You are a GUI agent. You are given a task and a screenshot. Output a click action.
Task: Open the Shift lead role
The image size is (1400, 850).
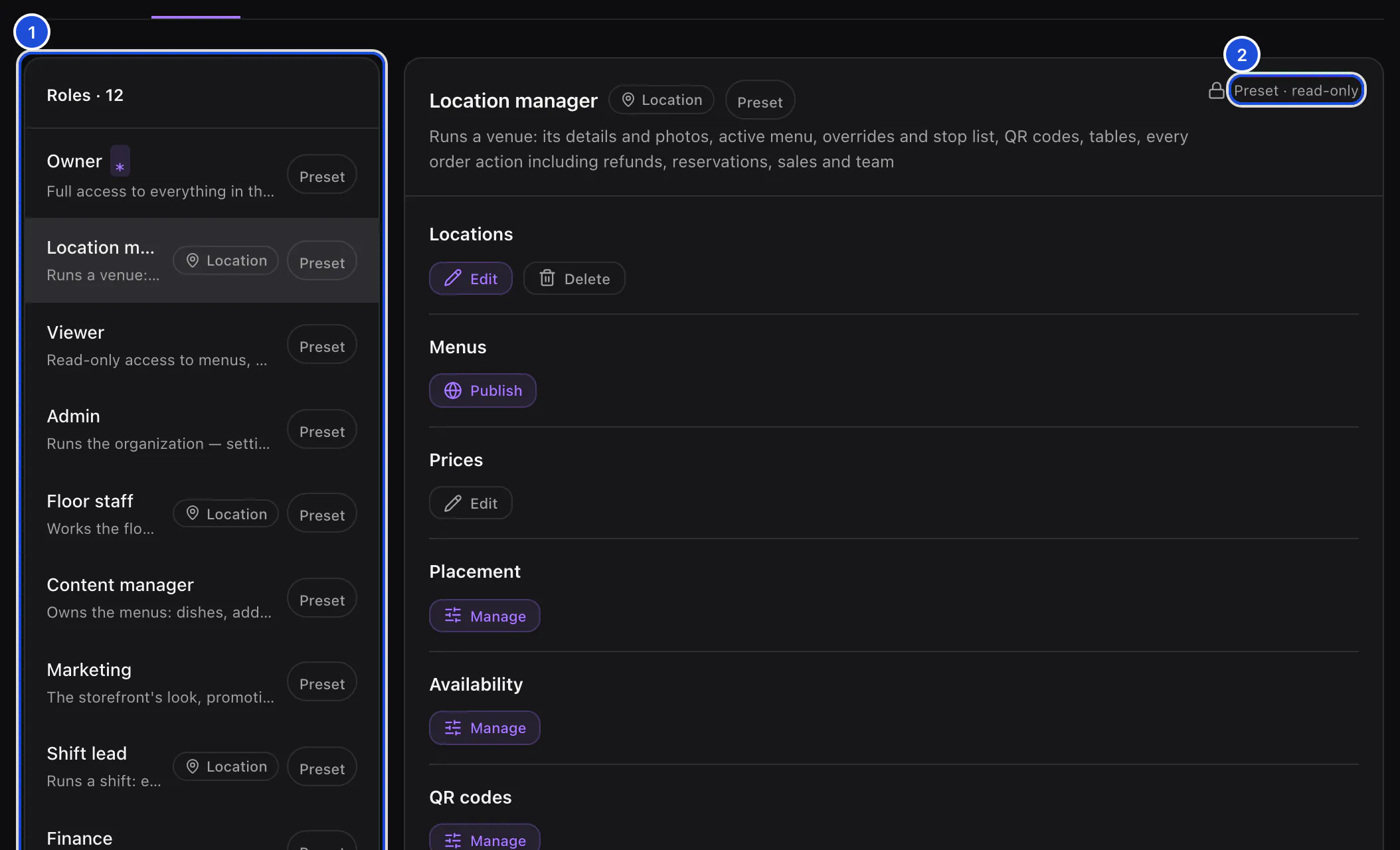click(202, 767)
